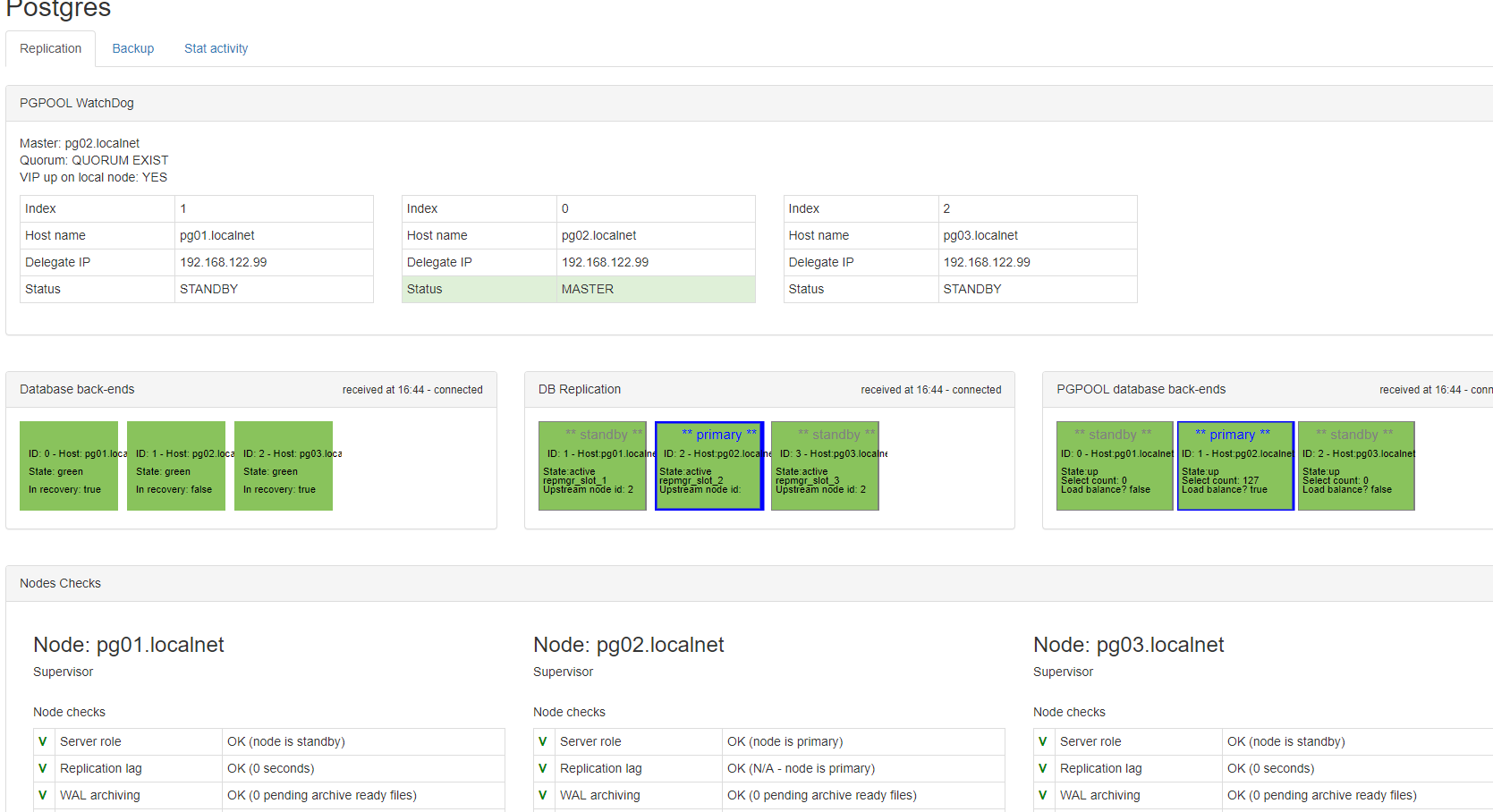Click the 'received at 16:44 - connected' link in DB Replication

[931, 389]
